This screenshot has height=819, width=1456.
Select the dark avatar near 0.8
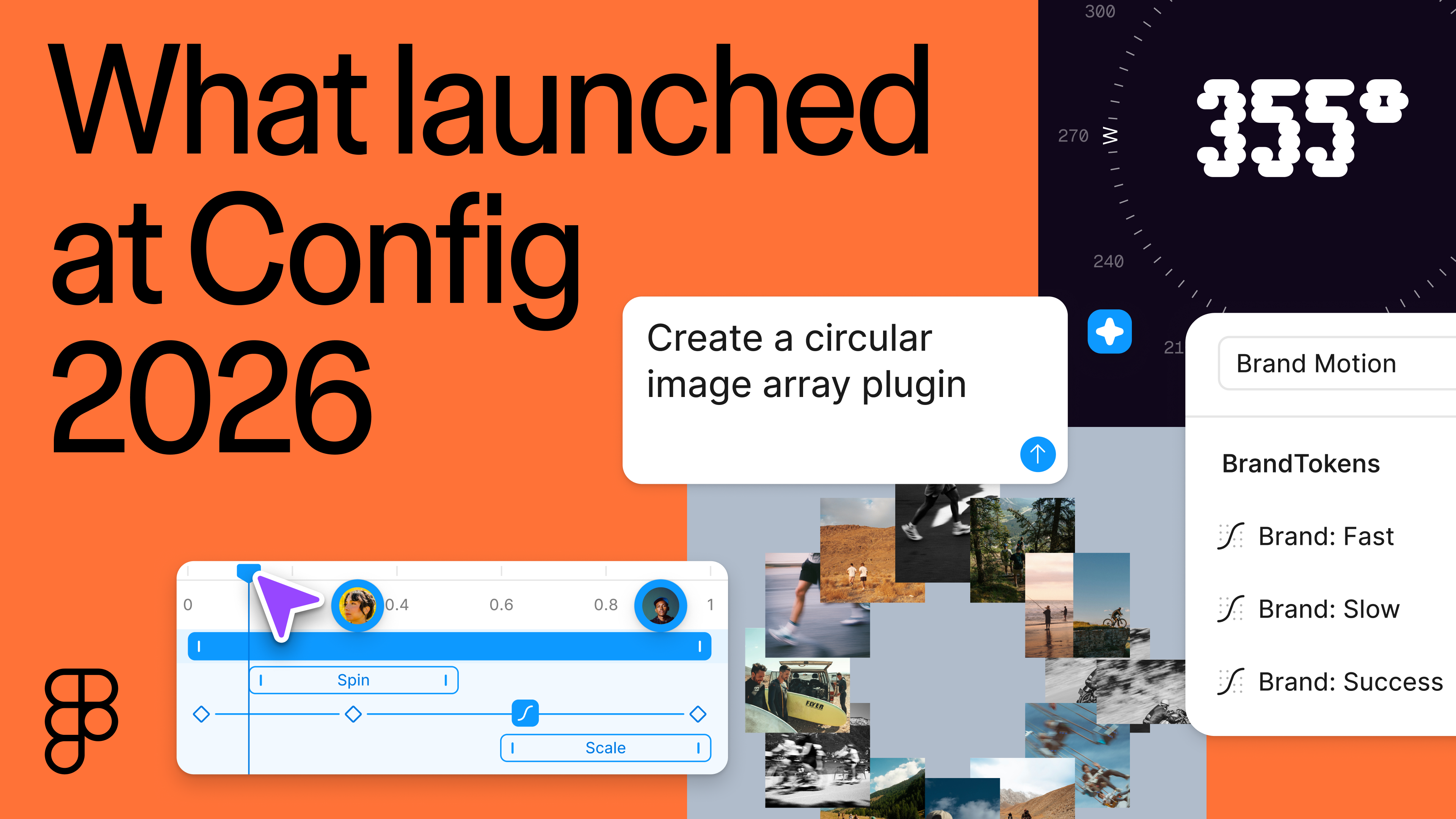[660, 606]
